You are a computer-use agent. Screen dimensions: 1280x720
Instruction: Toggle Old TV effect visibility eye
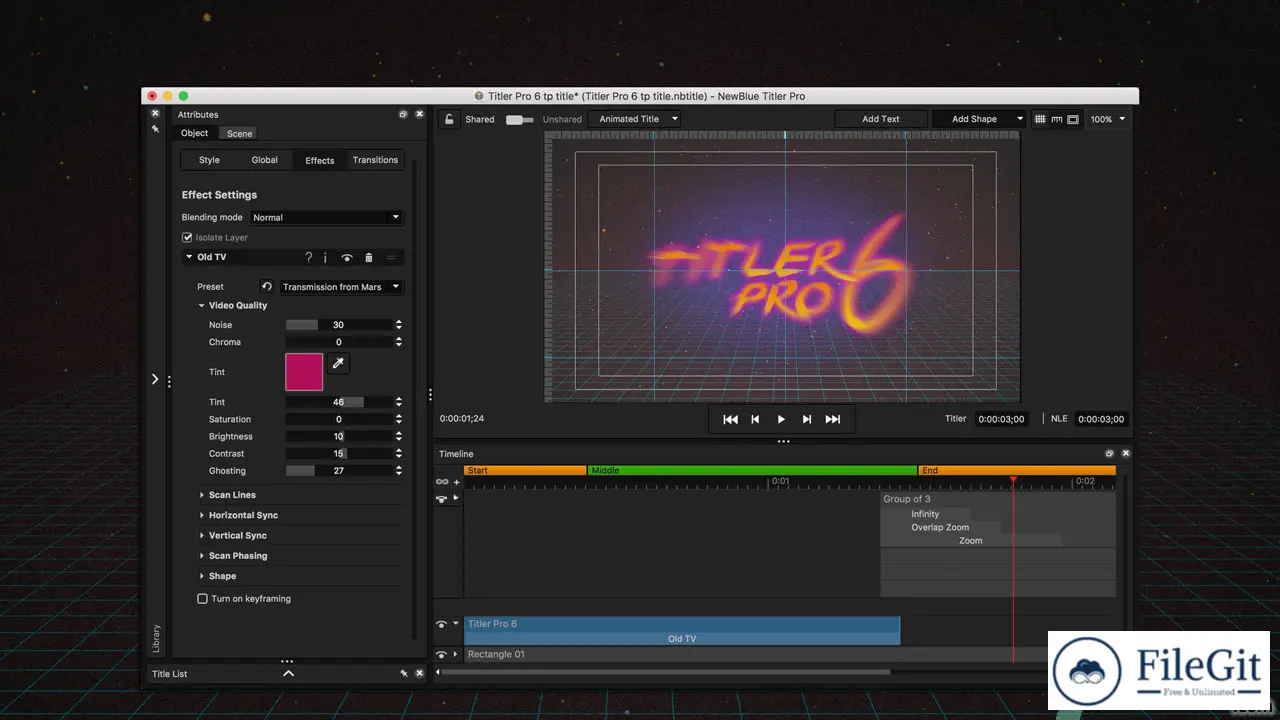point(347,258)
